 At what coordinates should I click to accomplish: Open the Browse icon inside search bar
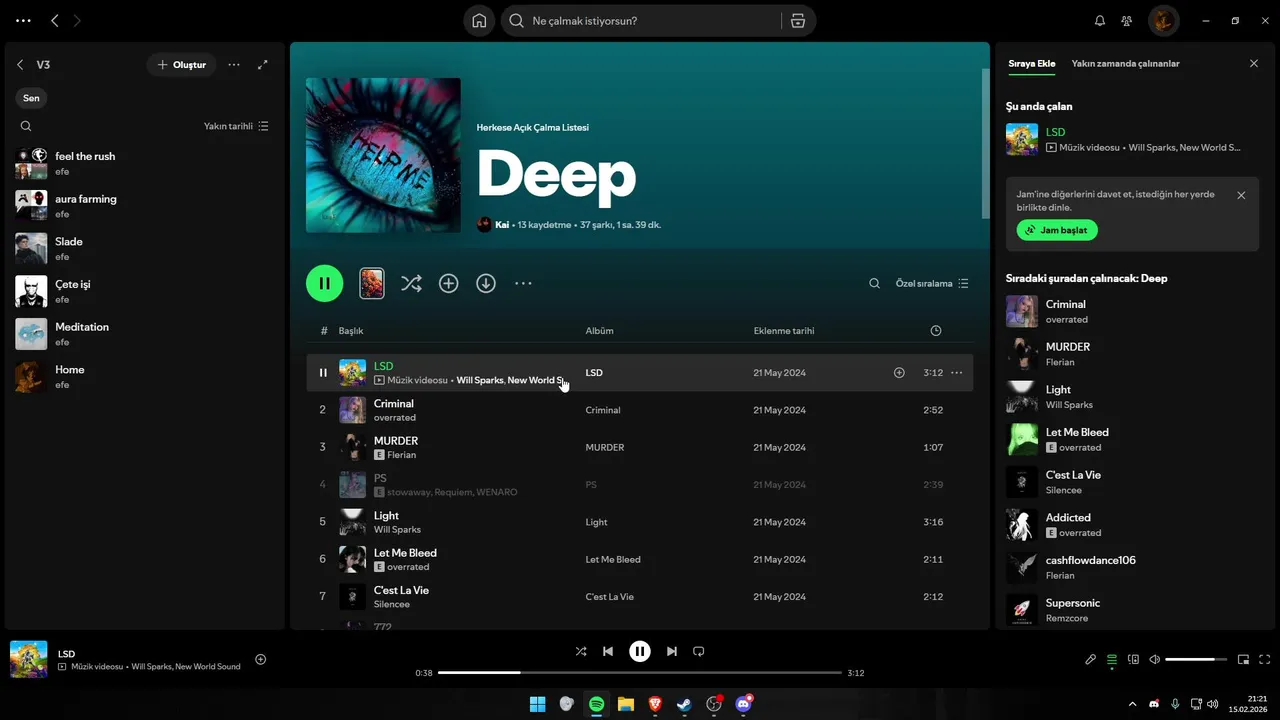pyautogui.click(x=798, y=21)
